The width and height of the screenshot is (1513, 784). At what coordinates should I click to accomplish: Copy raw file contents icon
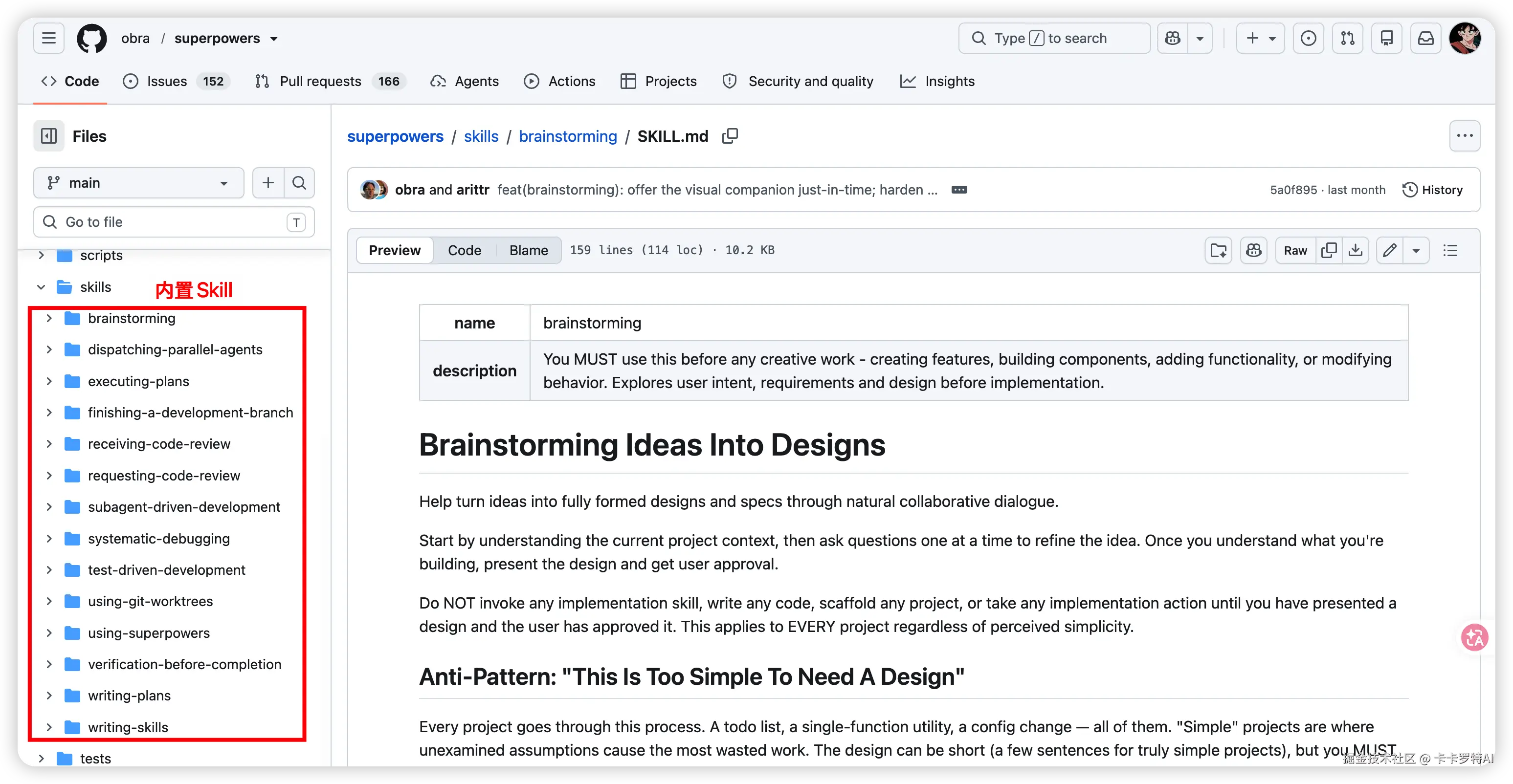click(x=1329, y=250)
